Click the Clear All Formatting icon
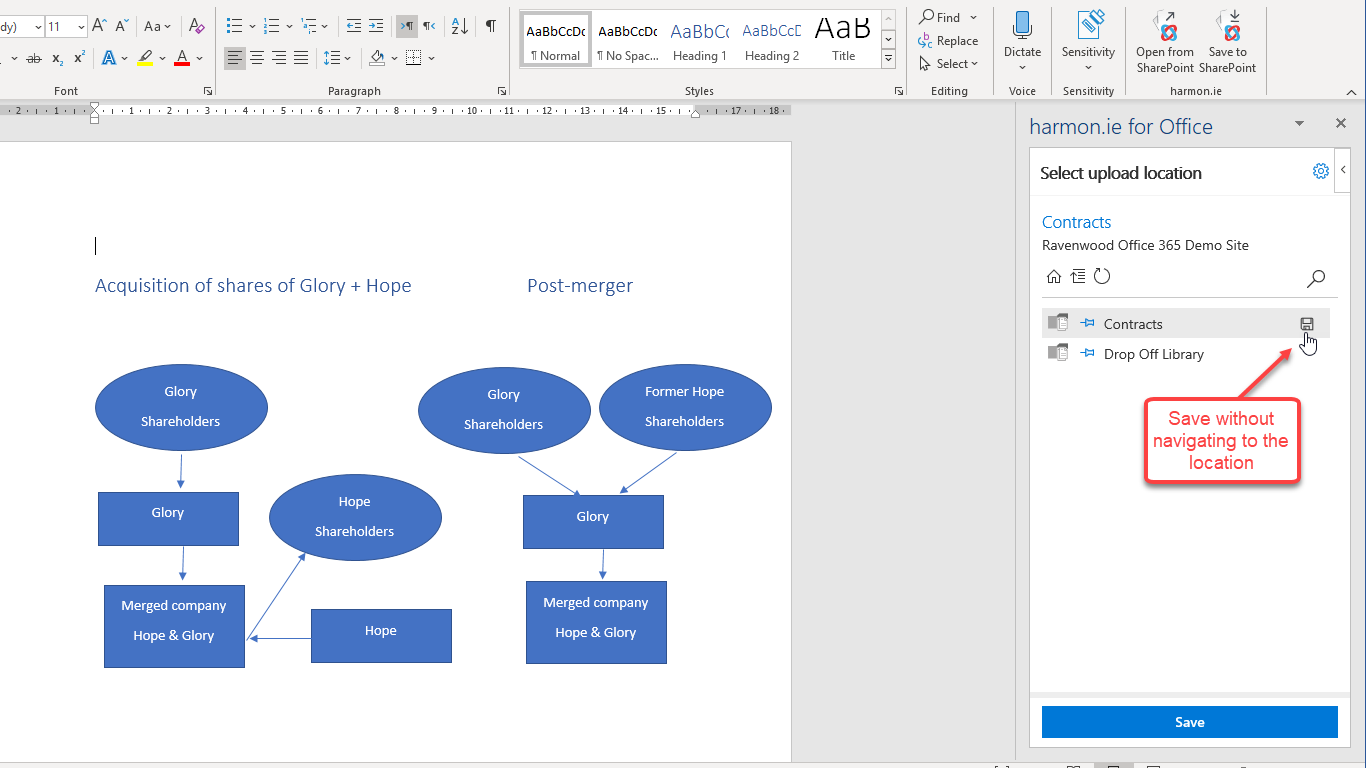This screenshot has height=768, width=1366. coord(197,26)
